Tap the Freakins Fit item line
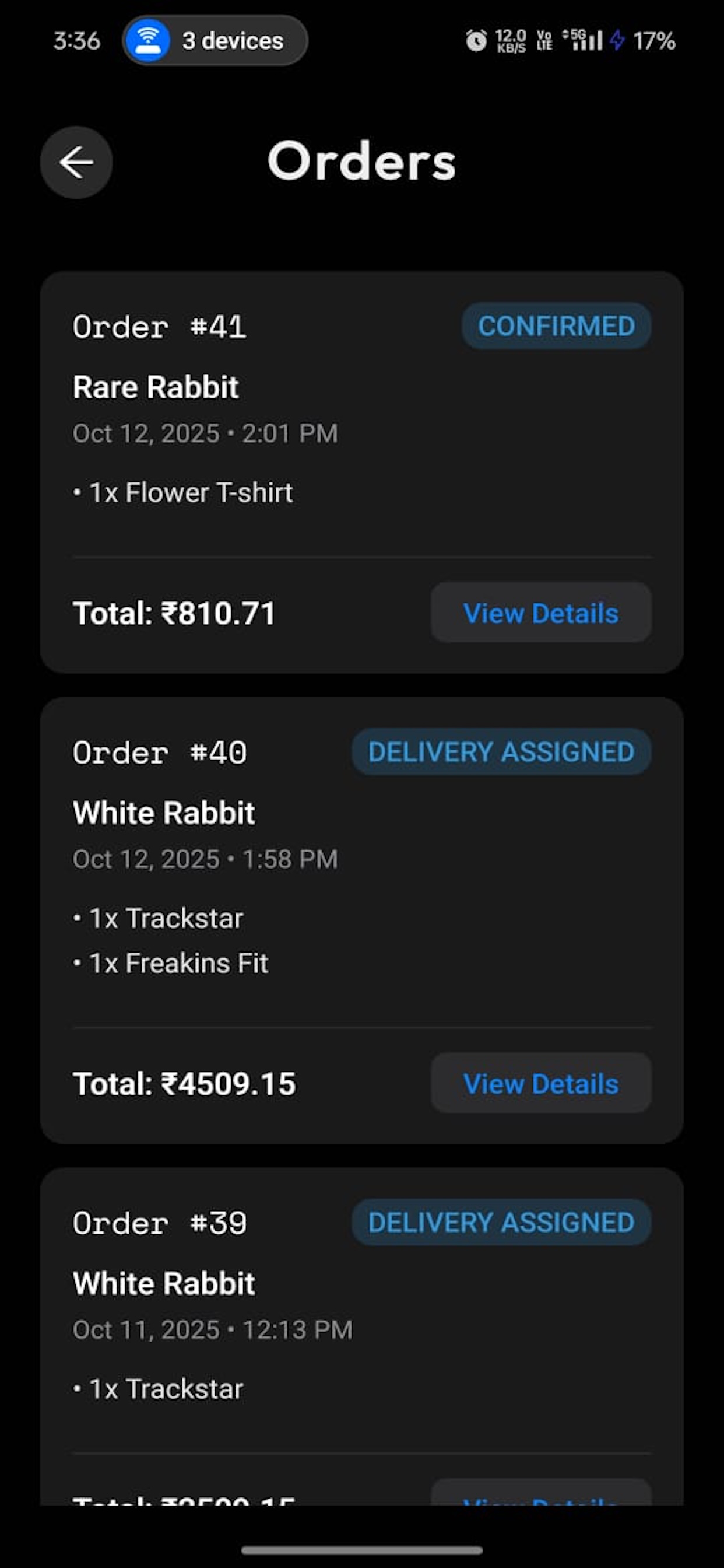Screen dimensions: 724x1568 pyautogui.click(x=170, y=964)
